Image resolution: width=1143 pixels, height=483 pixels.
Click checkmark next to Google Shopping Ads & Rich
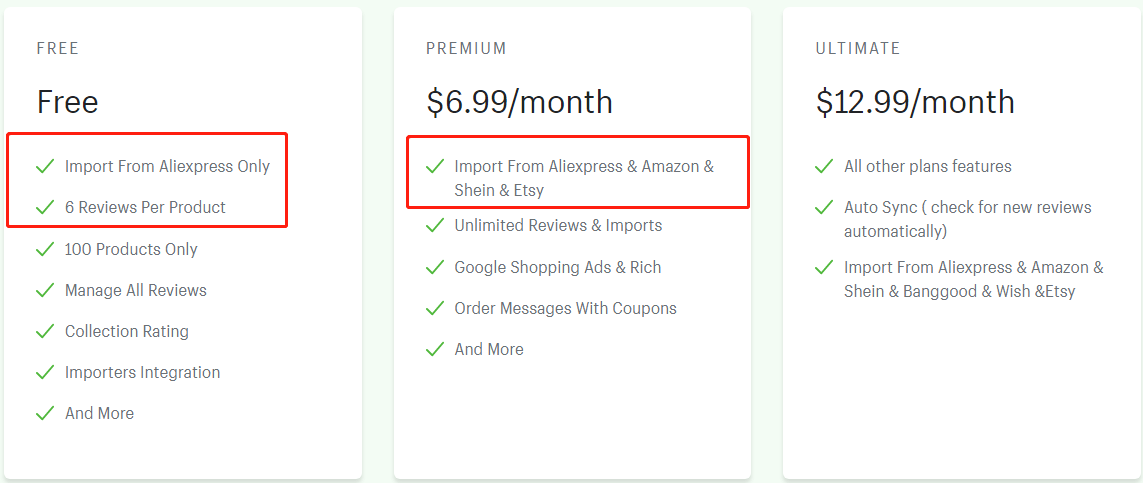pyautogui.click(x=435, y=267)
